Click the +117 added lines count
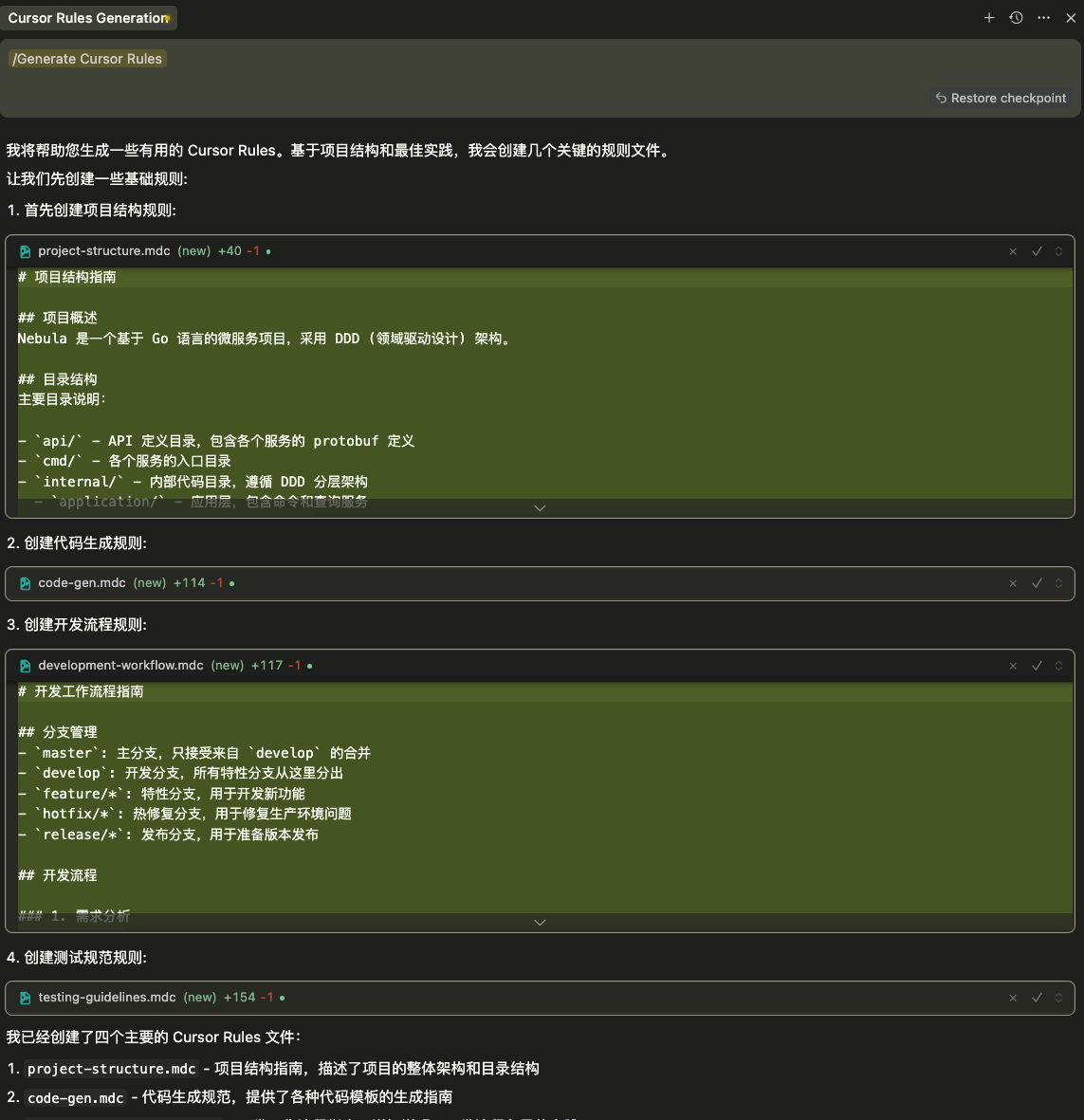 (x=267, y=665)
